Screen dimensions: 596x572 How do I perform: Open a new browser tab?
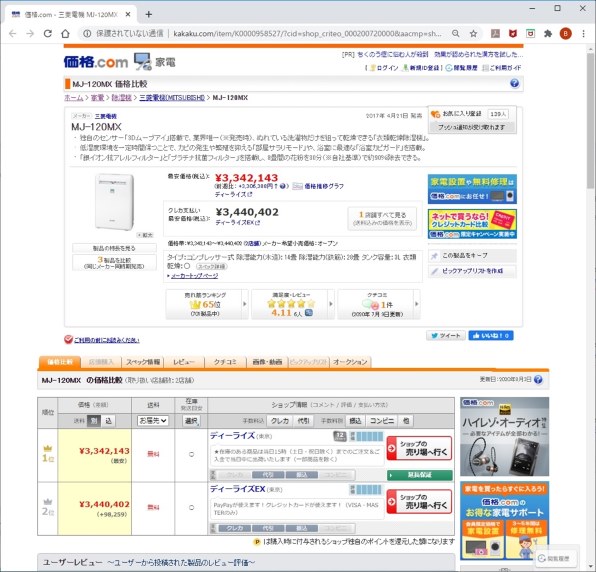pyautogui.click(x=149, y=14)
